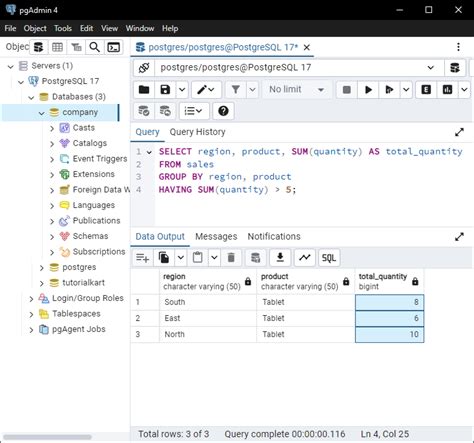Toggle the database connection status icon

[144, 68]
